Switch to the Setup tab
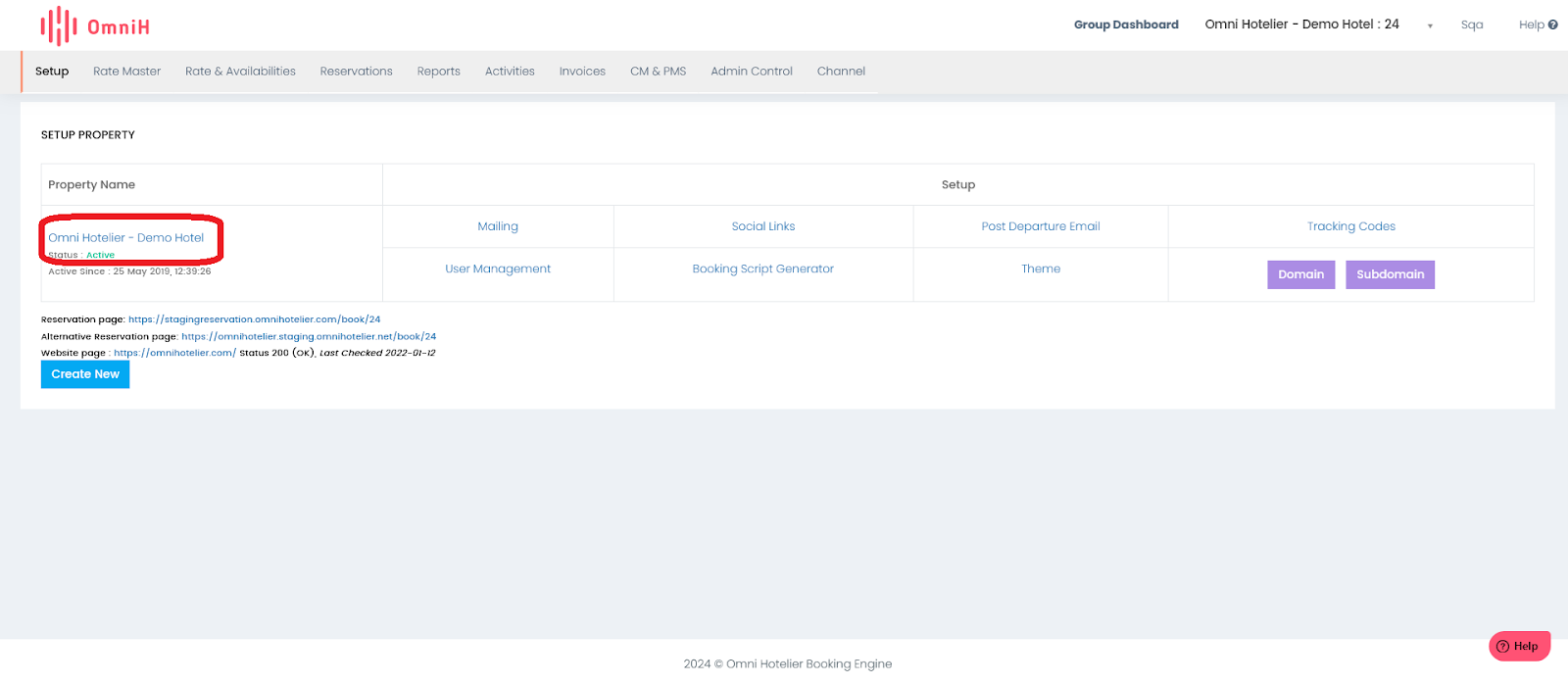 (x=52, y=72)
